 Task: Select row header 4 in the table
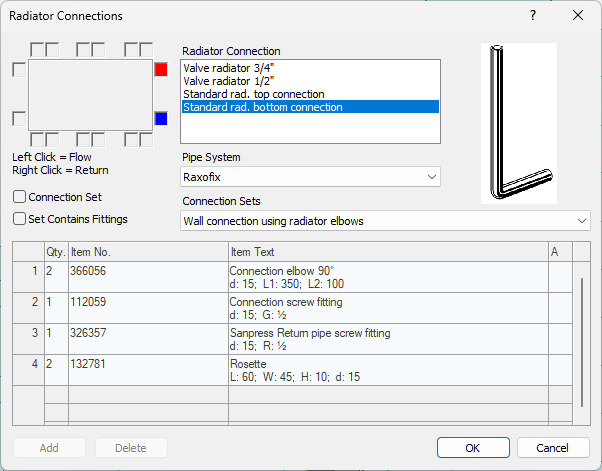pyautogui.click(x=29, y=370)
